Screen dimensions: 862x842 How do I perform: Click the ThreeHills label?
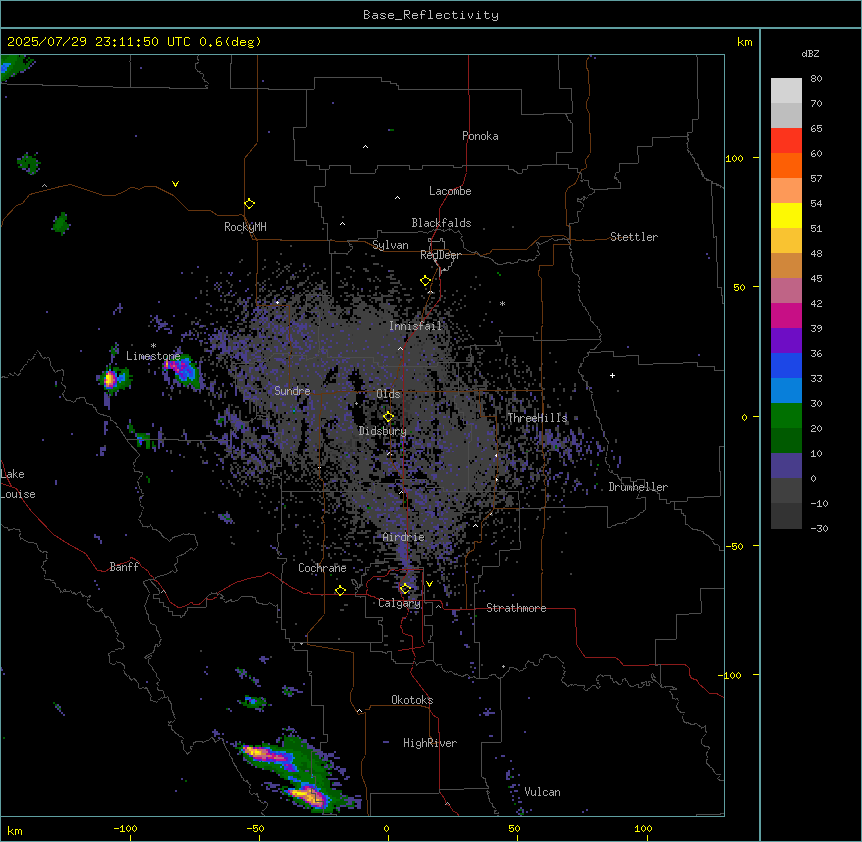537,418
